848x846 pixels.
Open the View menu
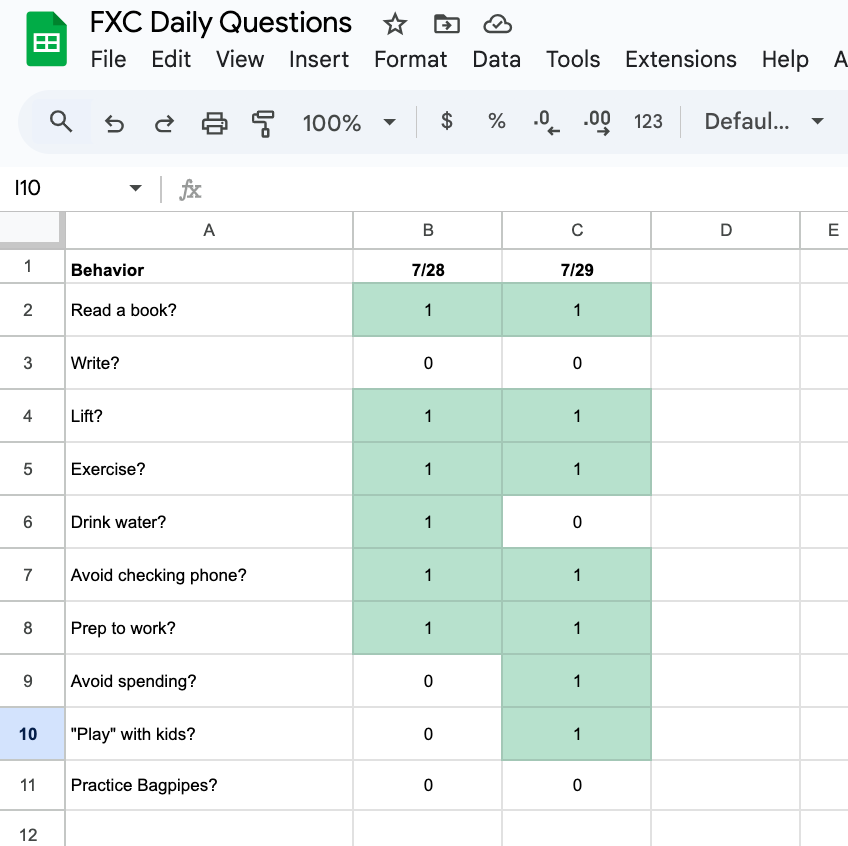click(x=240, y=59)
